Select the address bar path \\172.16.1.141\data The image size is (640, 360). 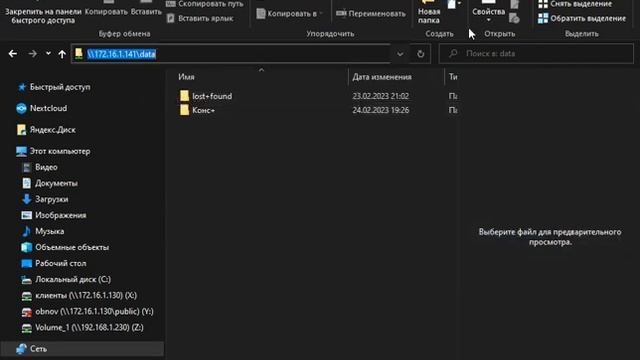[x=121, y=54]
